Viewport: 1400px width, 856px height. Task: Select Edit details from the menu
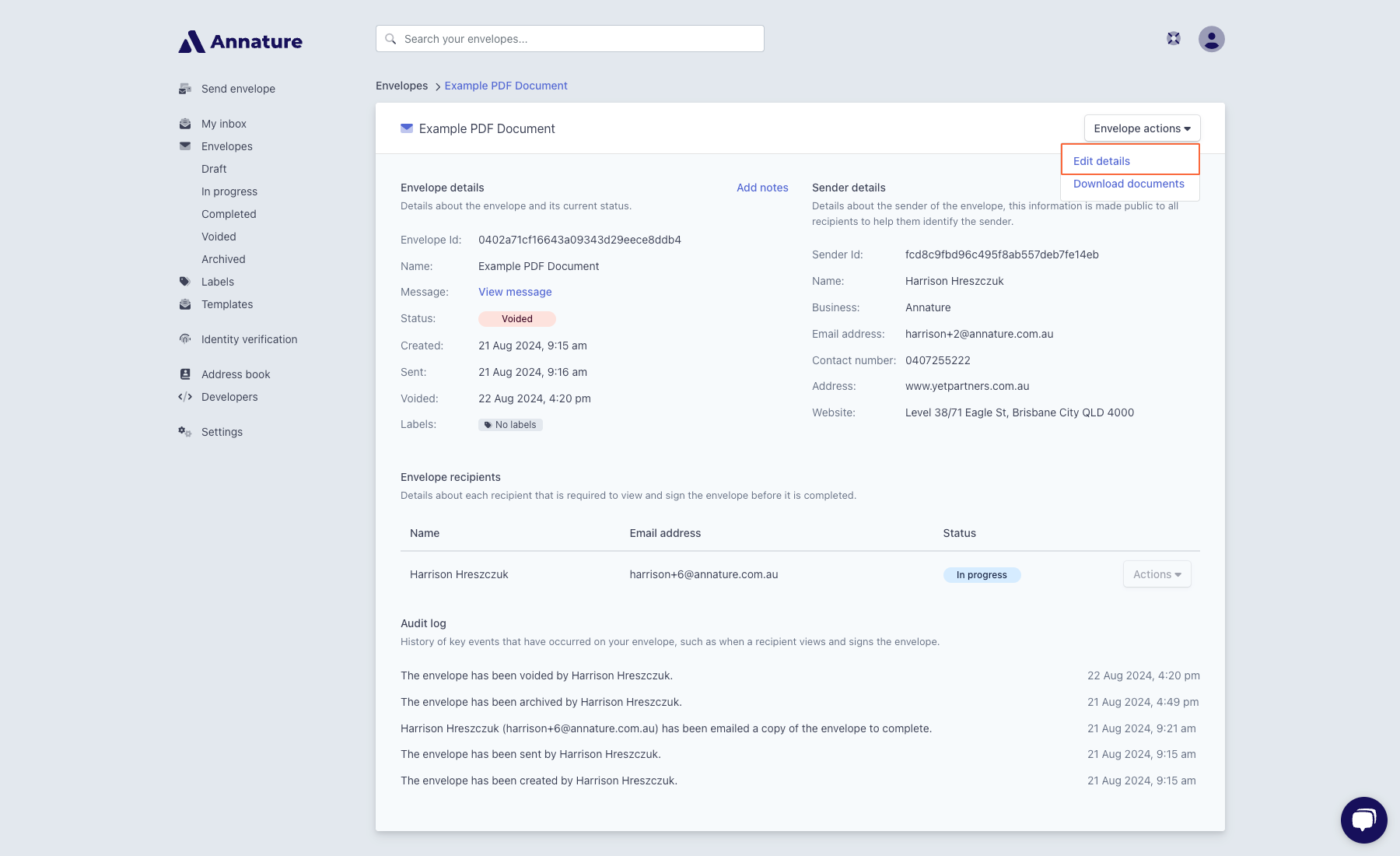tap(1101, 161)
